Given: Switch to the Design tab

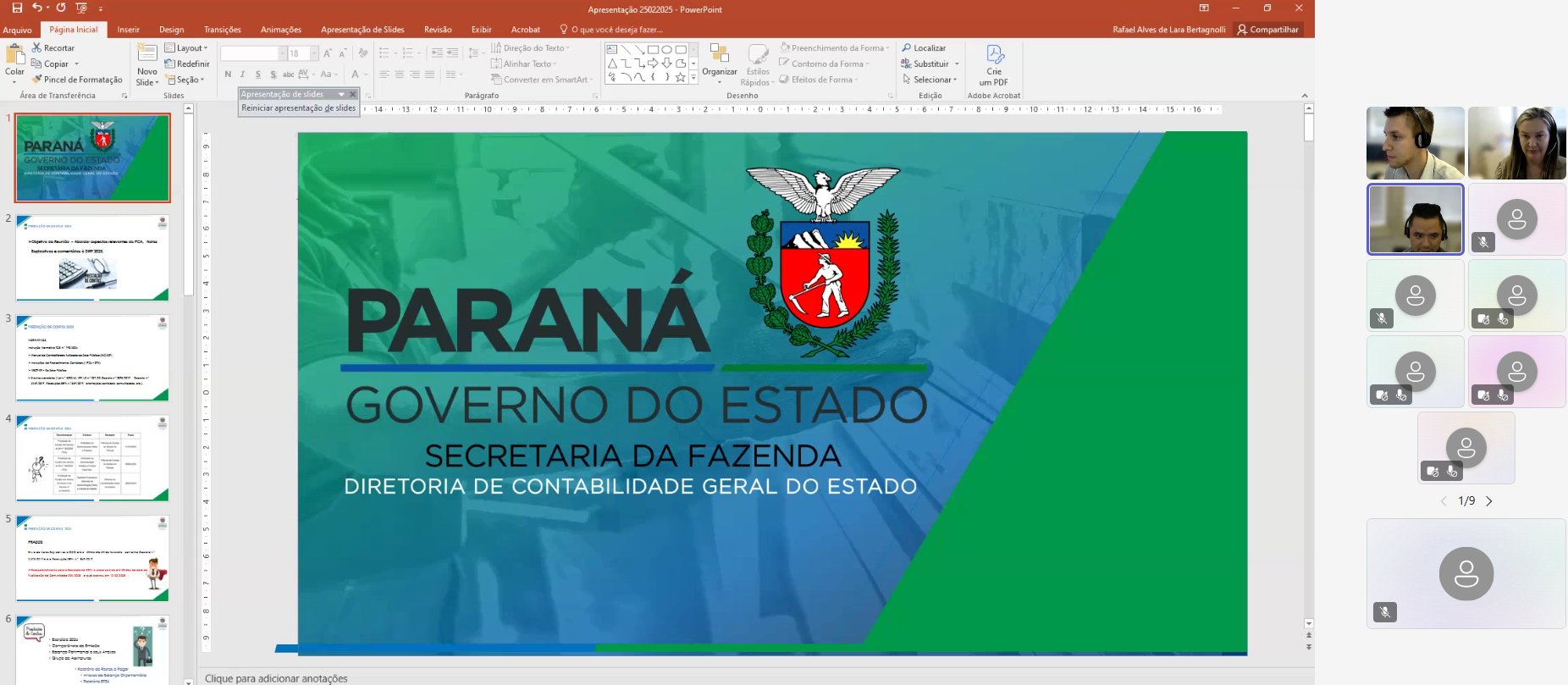Looking at the screenshot, I should [172, 30].
